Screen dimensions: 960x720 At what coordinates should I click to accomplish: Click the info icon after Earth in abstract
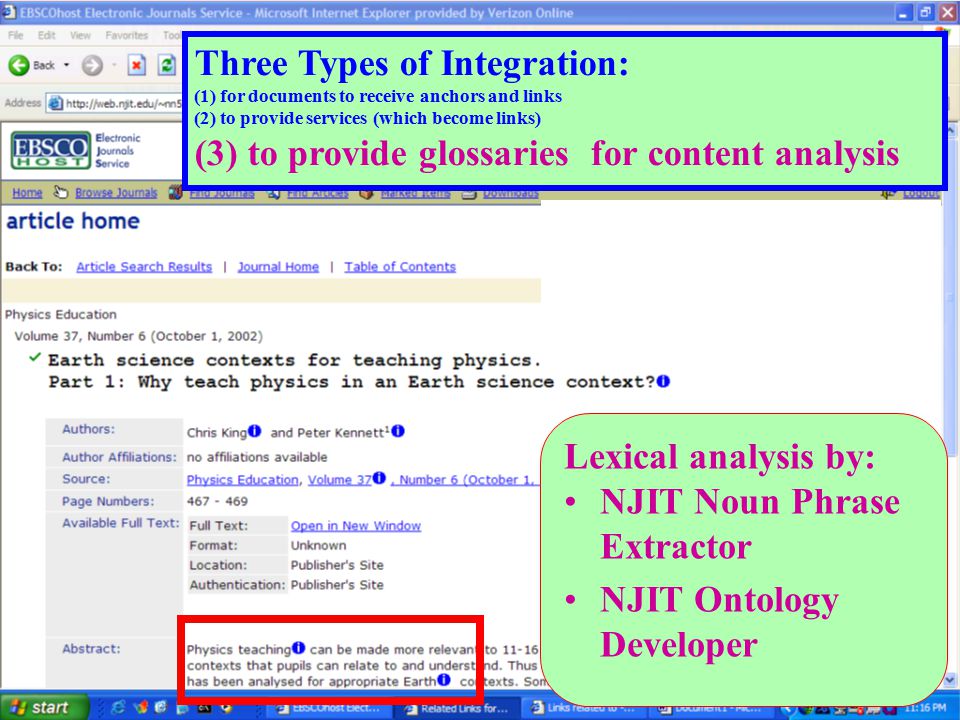click(x=444, y=680)
